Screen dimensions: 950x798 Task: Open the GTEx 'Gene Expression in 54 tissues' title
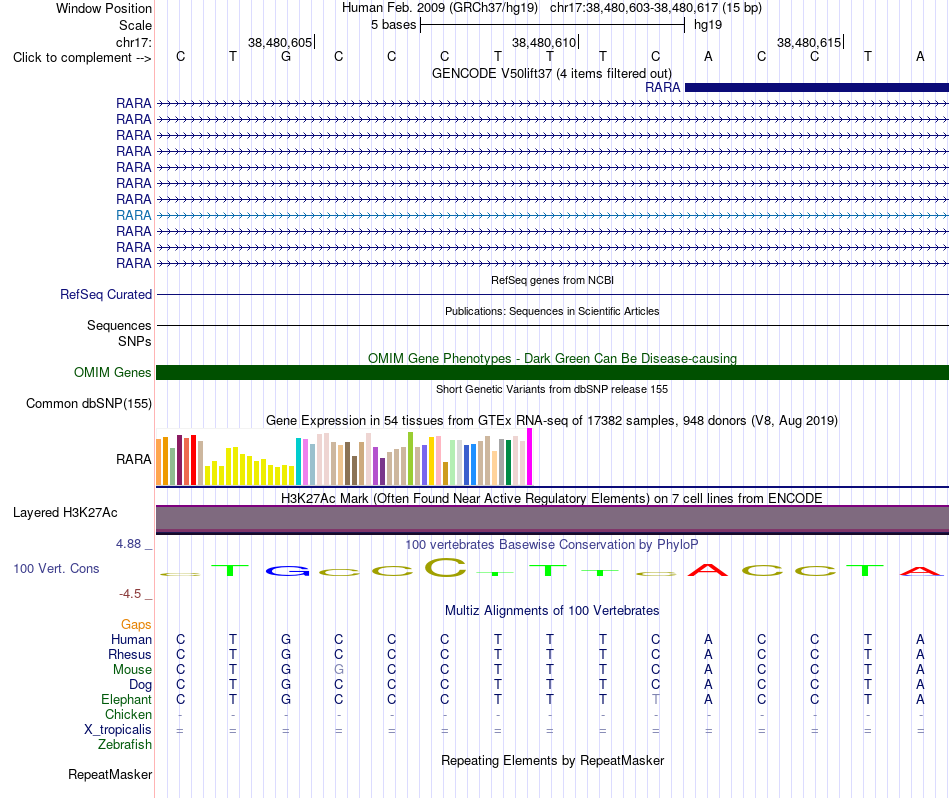[552, 421]
